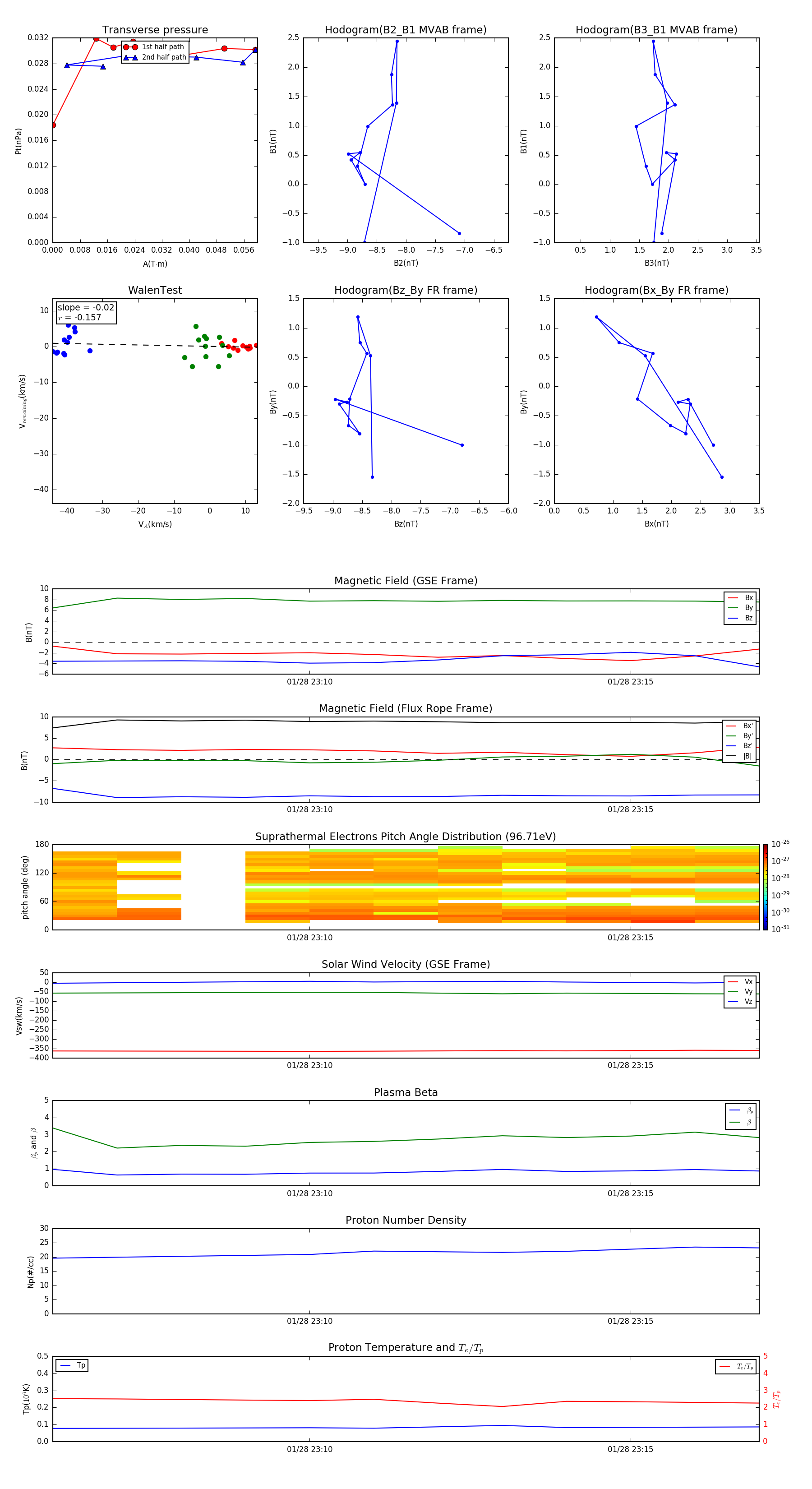The image size is (812, 1489).
Task: Click 'Bx(nT)' x-axis label
Action: point(656,524)
